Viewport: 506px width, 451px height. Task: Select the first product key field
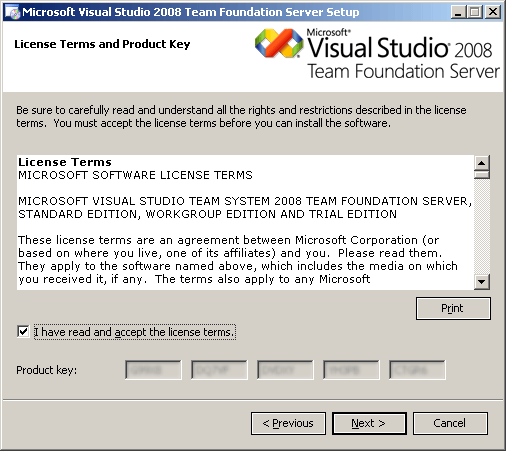[x=153, y=370]
